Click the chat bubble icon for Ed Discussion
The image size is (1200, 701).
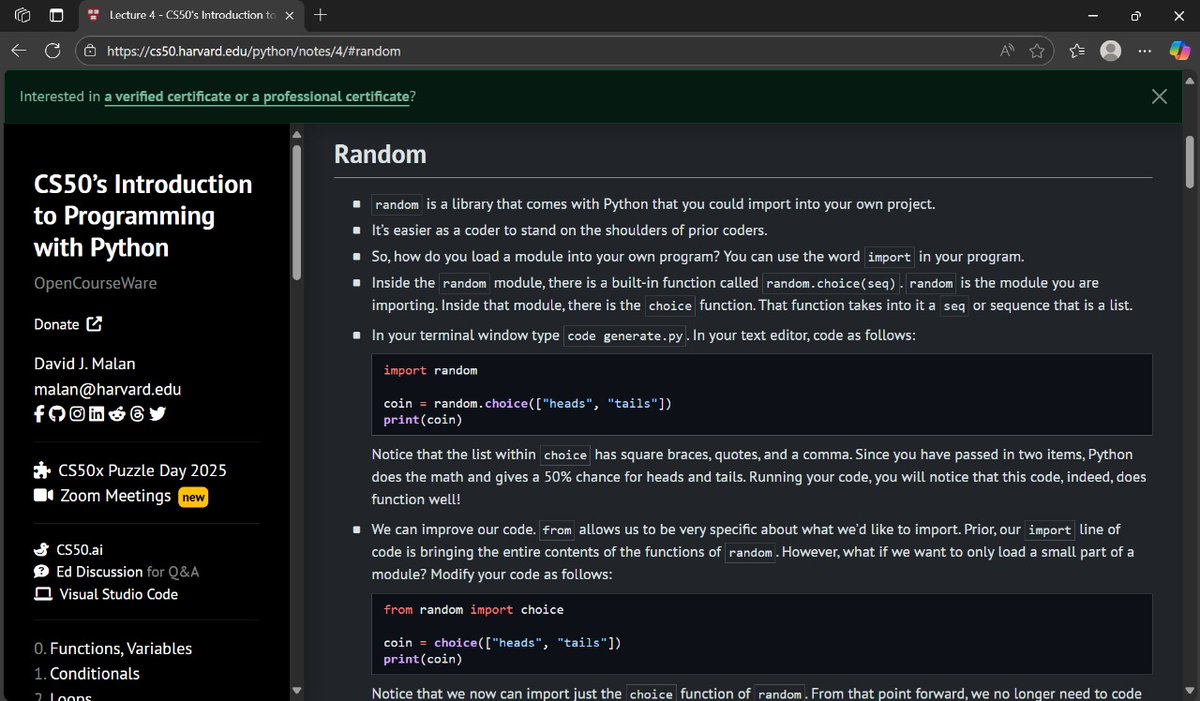(42, 572)
